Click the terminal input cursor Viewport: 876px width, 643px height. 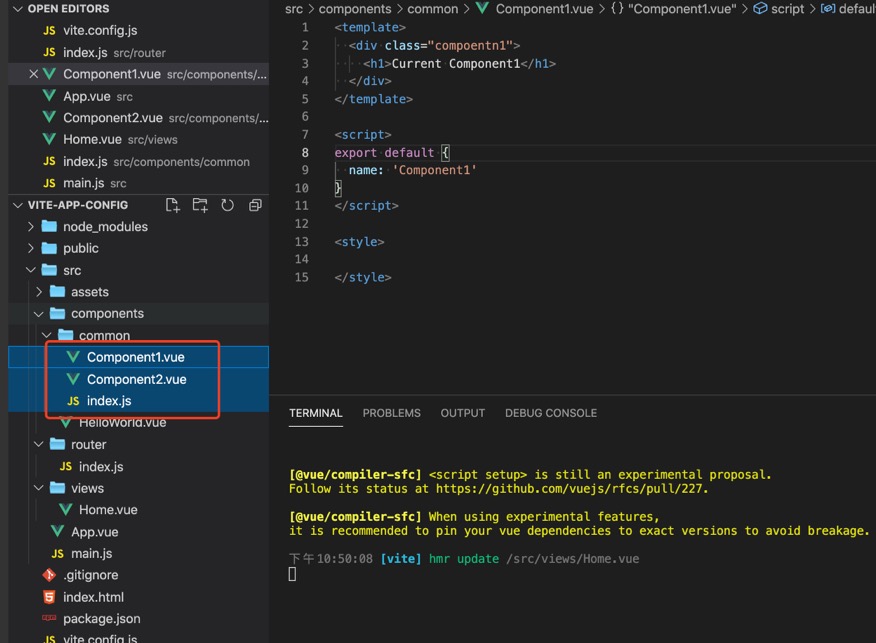tap(293, 574)
